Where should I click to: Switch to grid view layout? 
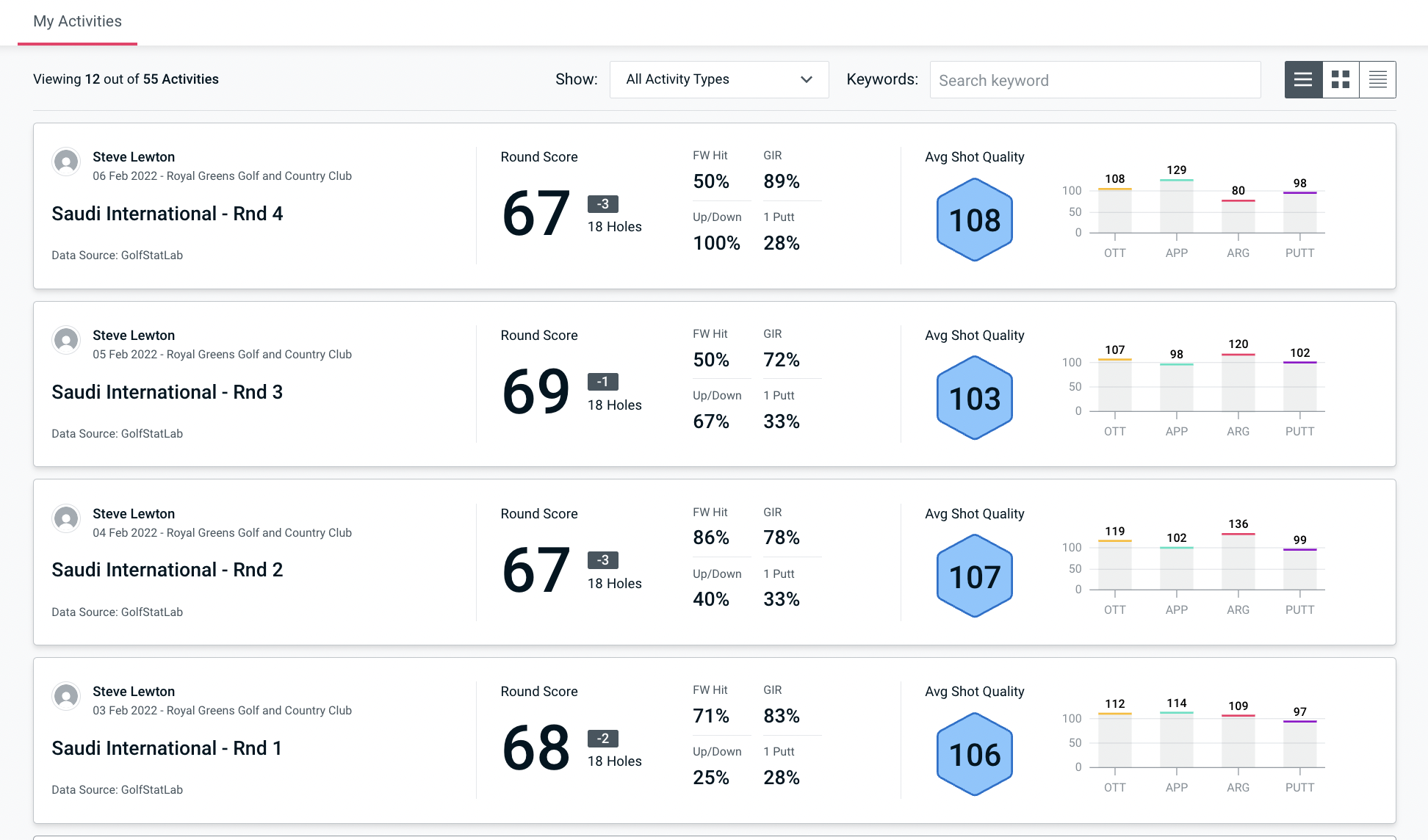pos(1341,79)
